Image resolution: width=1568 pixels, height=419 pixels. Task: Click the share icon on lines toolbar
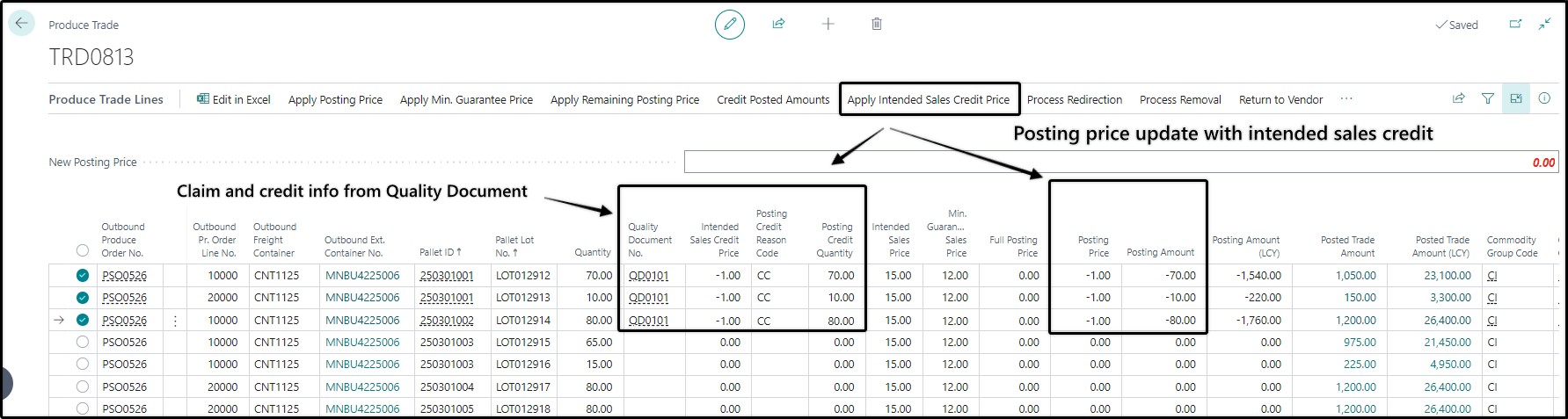click(1458, 98)
